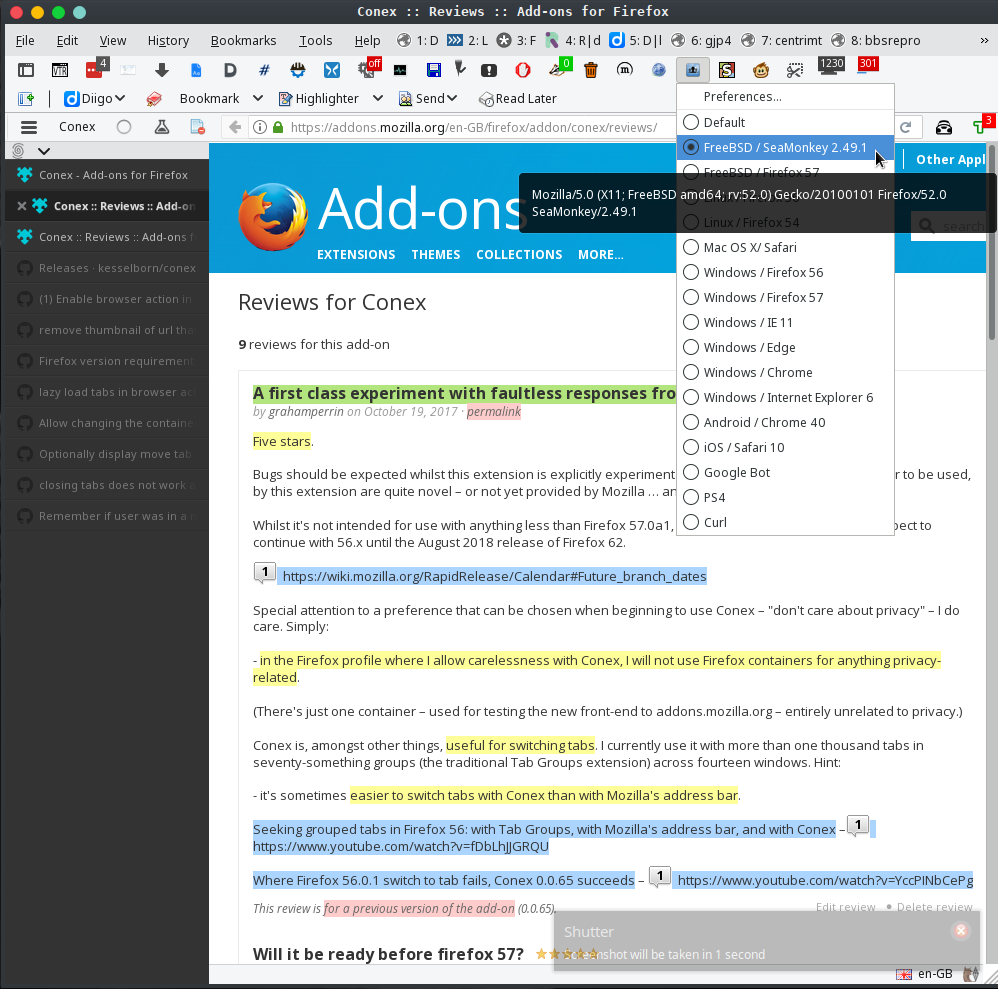Select Curl user agent option
Image resolution: width=998 pixels, height=989 pixels.
point(785,523)
